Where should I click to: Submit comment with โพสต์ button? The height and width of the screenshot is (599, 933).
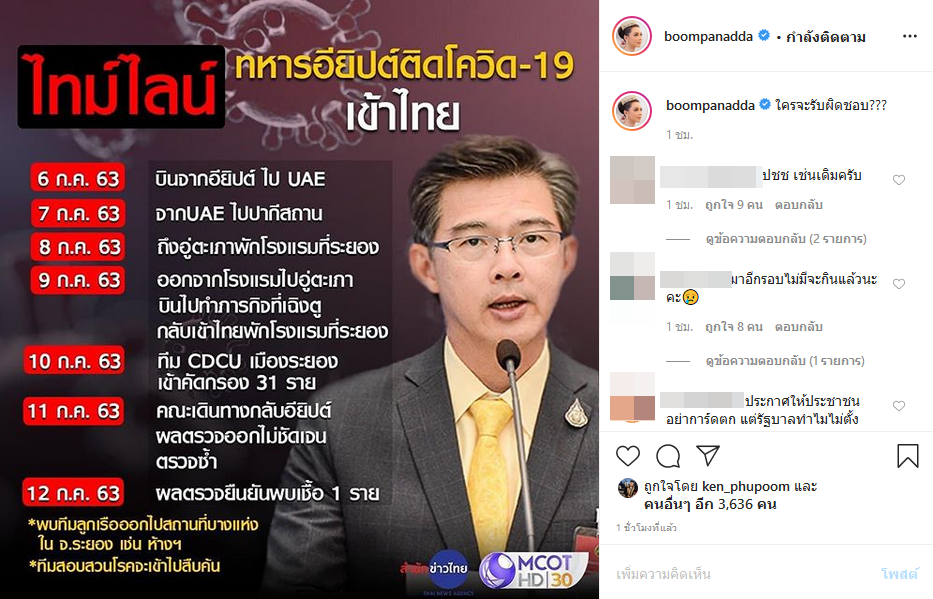pyautogui.click(x=899, y=574)
